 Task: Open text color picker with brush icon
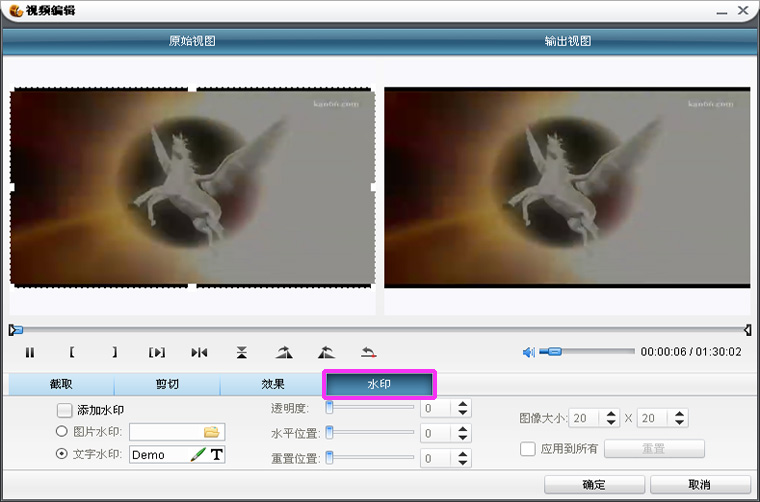tap(198, 455)
